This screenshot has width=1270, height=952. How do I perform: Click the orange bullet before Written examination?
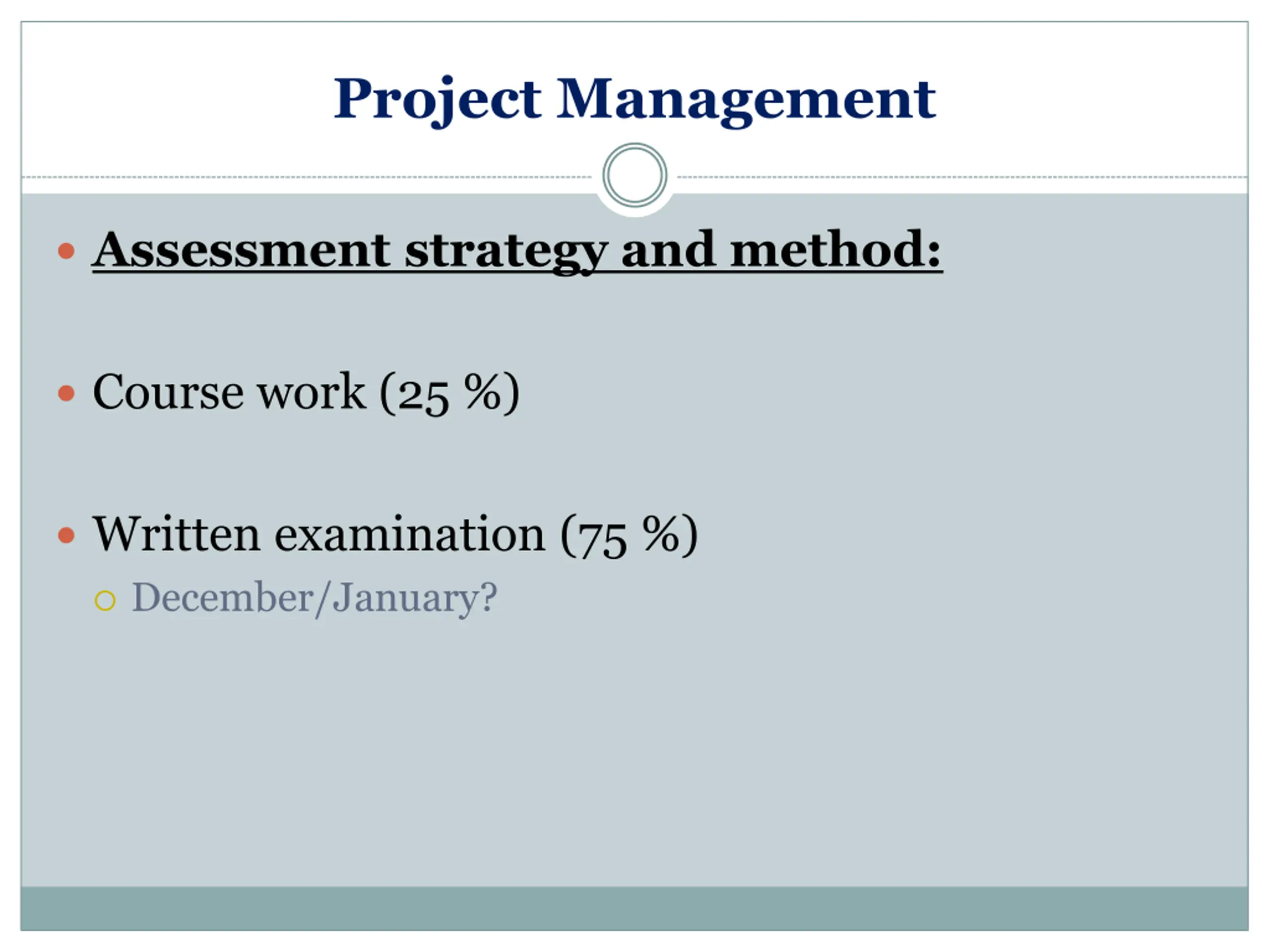tap(66, 535)
